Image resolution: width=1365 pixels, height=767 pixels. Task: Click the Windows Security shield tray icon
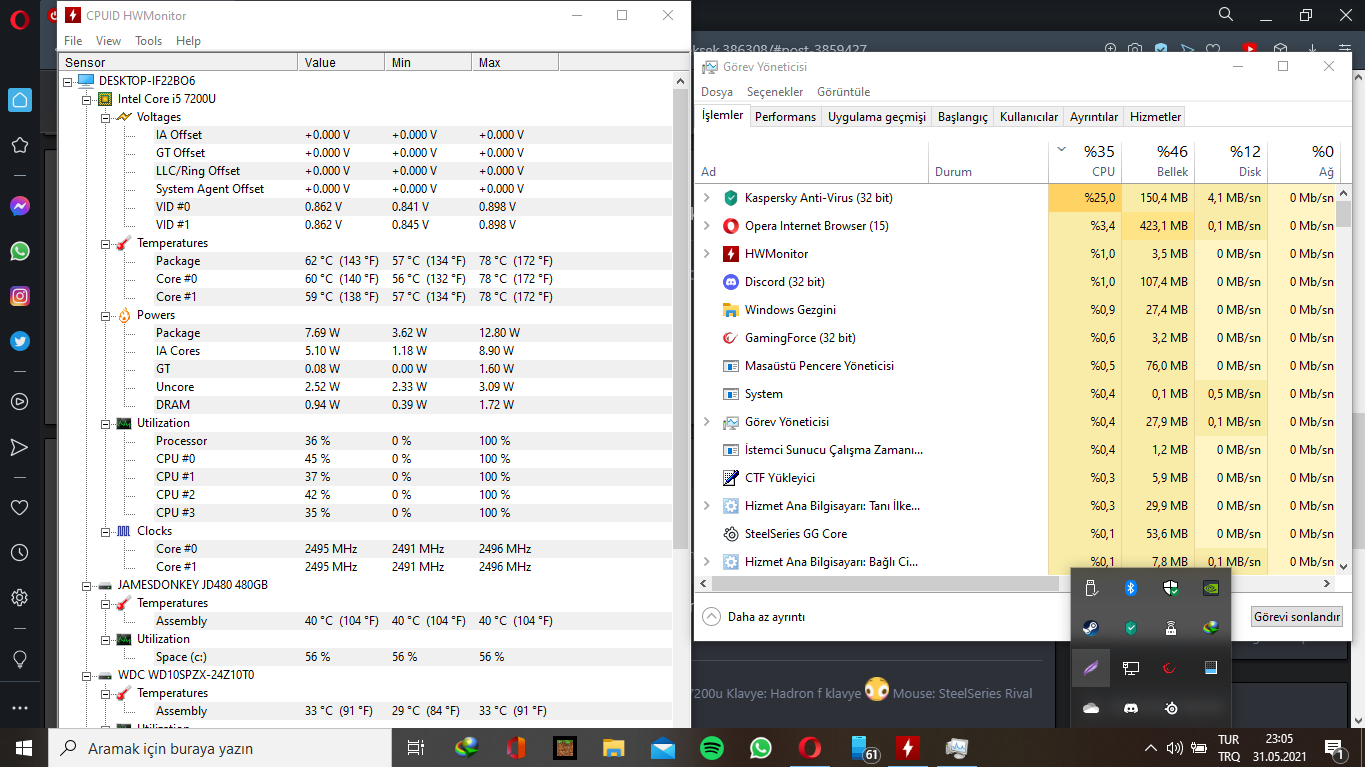tap(1171, 588)
